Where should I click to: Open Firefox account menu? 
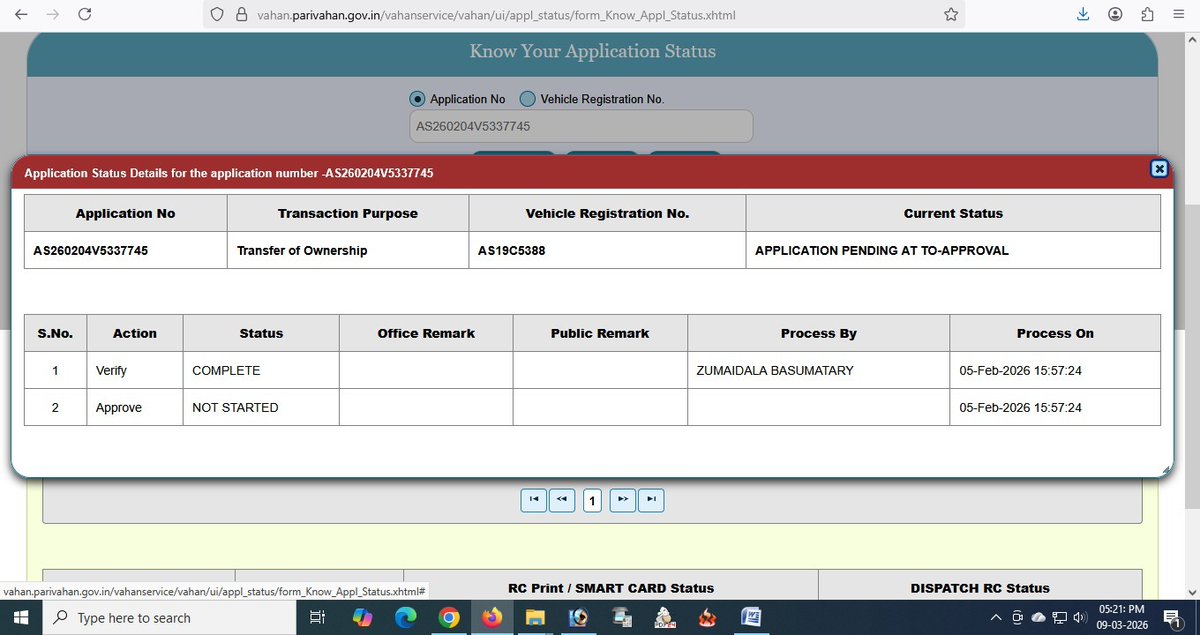tap(1115, 15)
